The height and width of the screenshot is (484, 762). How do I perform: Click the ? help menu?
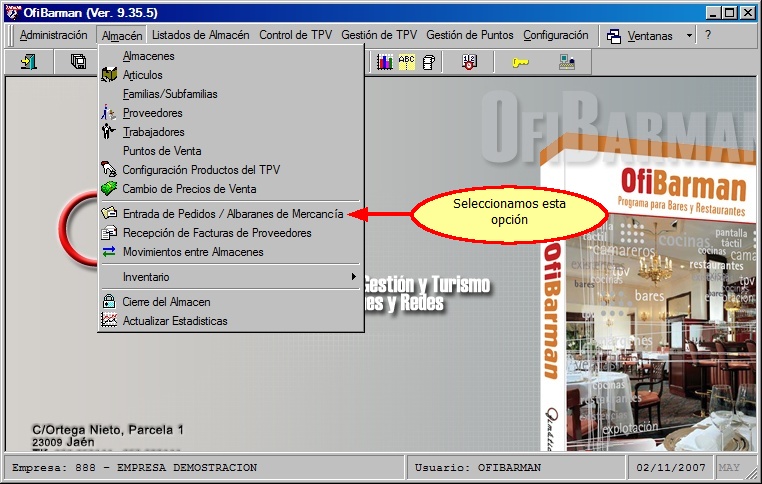tap(708, 35)
